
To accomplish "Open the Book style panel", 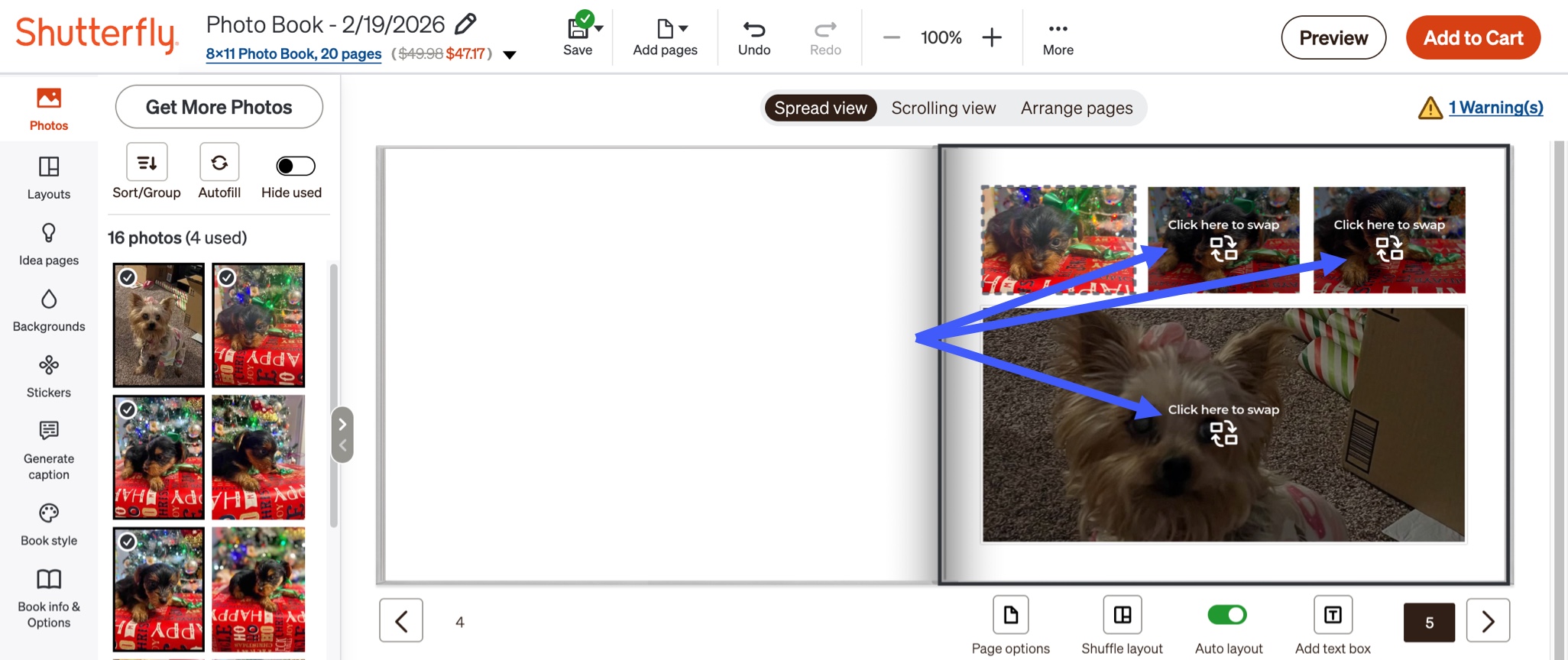I will point(49,524).
